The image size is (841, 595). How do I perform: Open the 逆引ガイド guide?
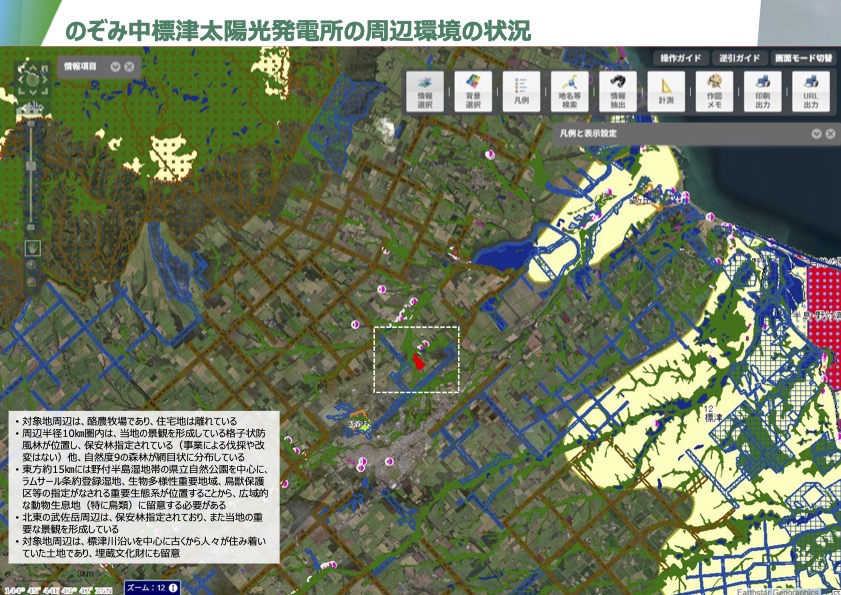(x=739, y=58)
